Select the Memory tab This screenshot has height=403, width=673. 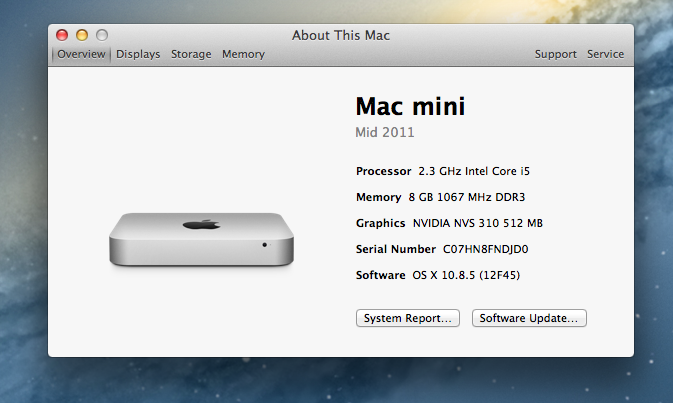click(x=243, y=54)
